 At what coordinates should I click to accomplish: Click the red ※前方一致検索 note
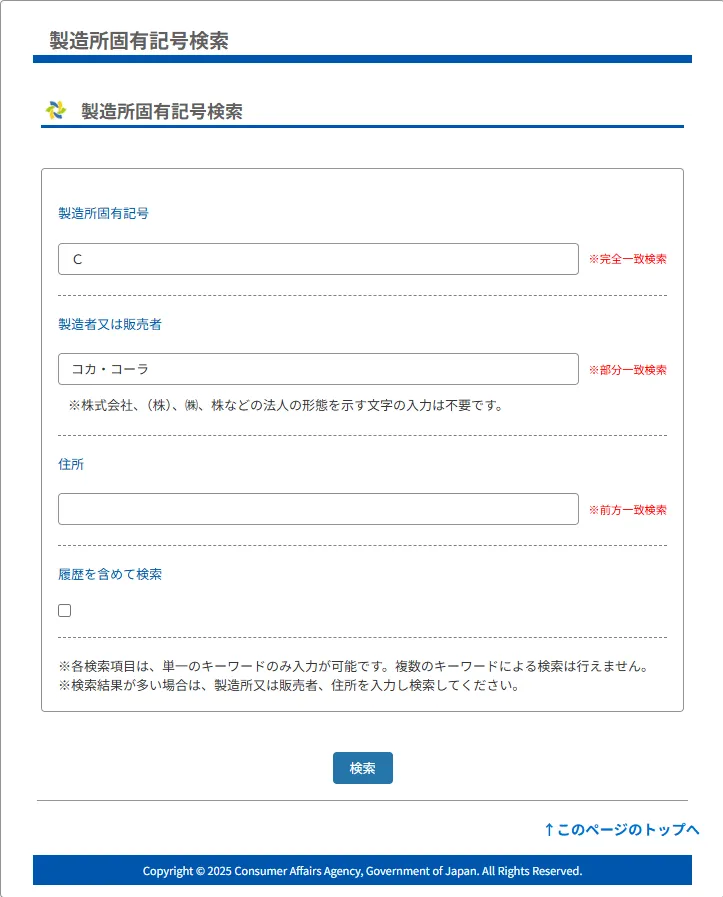click(x=628, y=510)
